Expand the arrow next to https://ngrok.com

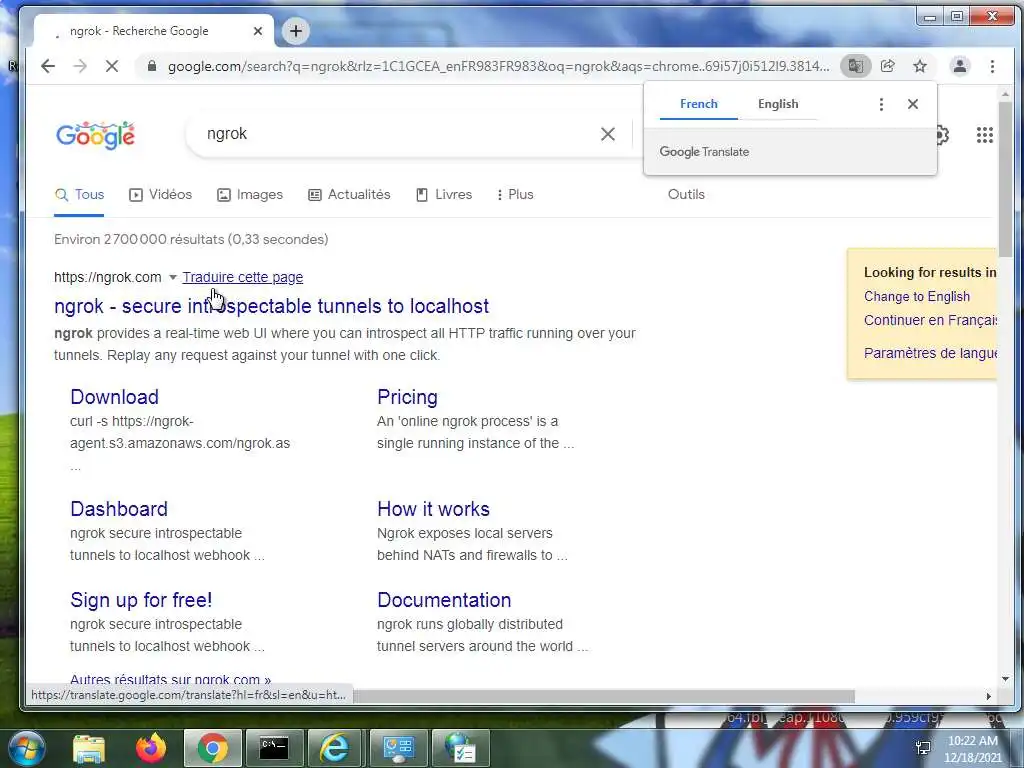pos(172,278)
